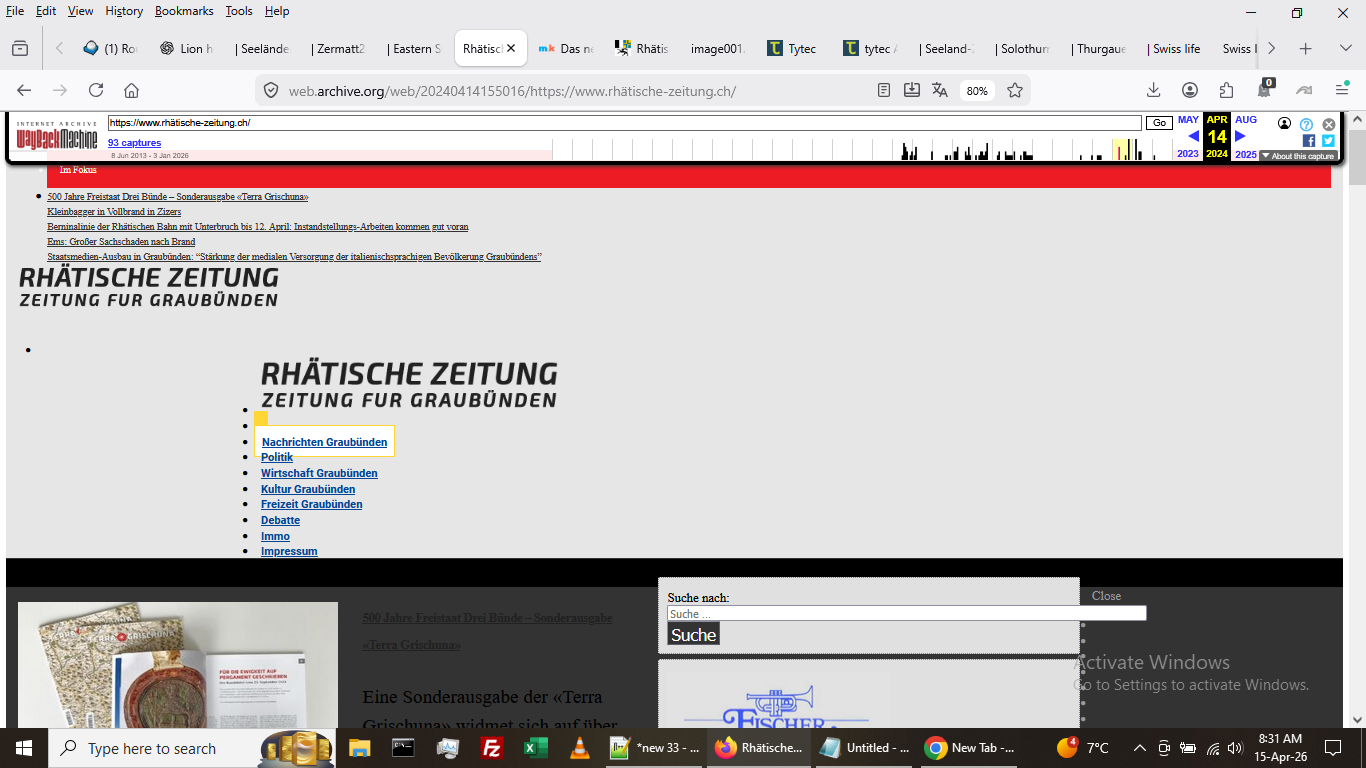Open the History menu
This screenshot has height=768, width=1366.
click(x=124, y=11)
